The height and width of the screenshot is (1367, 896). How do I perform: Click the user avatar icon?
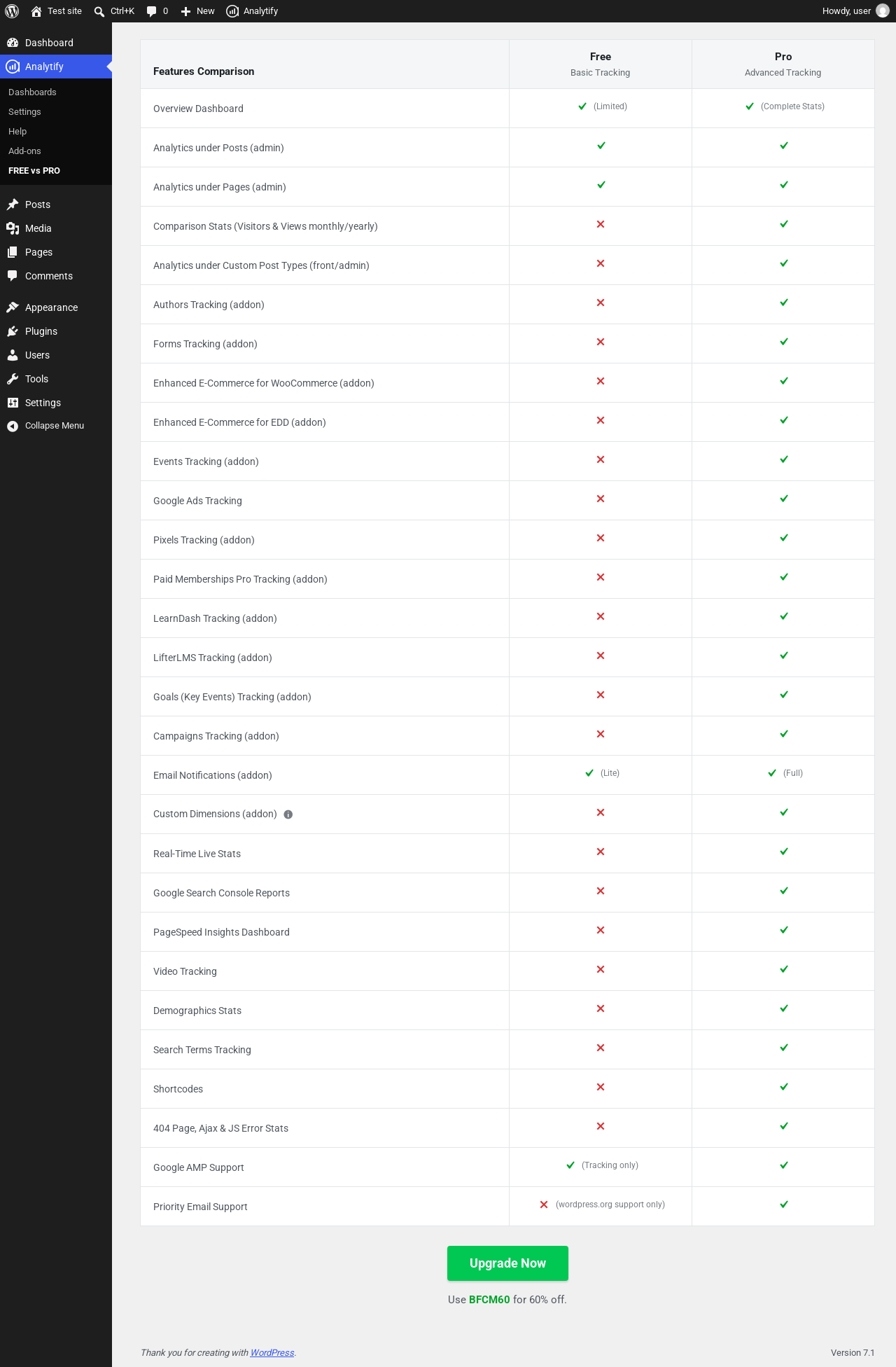point(883,11)
